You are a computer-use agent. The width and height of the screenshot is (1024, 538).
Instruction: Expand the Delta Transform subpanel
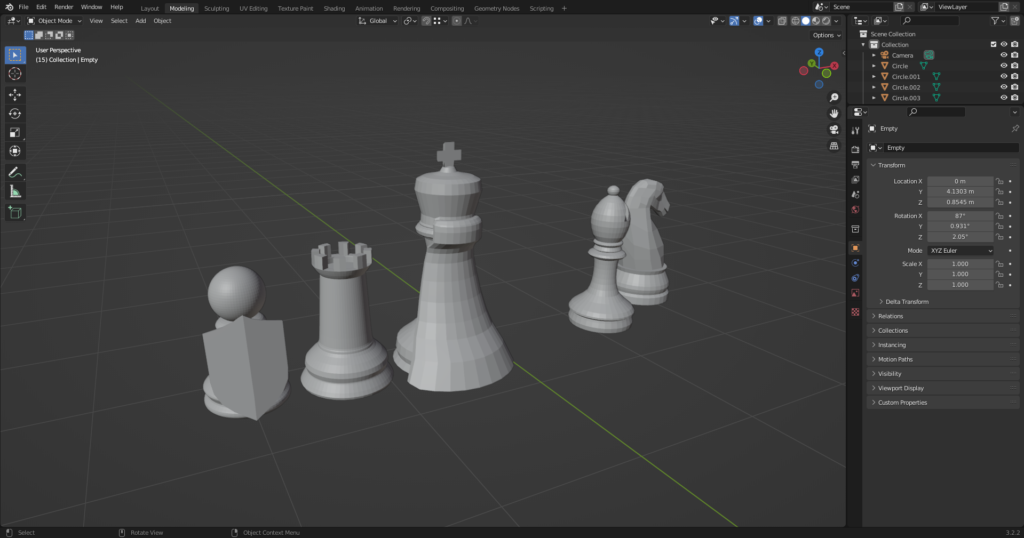(x=906, y=302)
